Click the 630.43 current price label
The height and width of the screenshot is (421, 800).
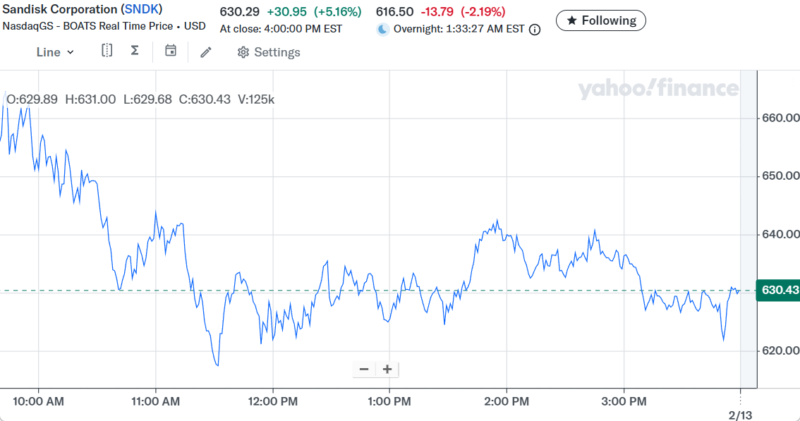point(778,290)
